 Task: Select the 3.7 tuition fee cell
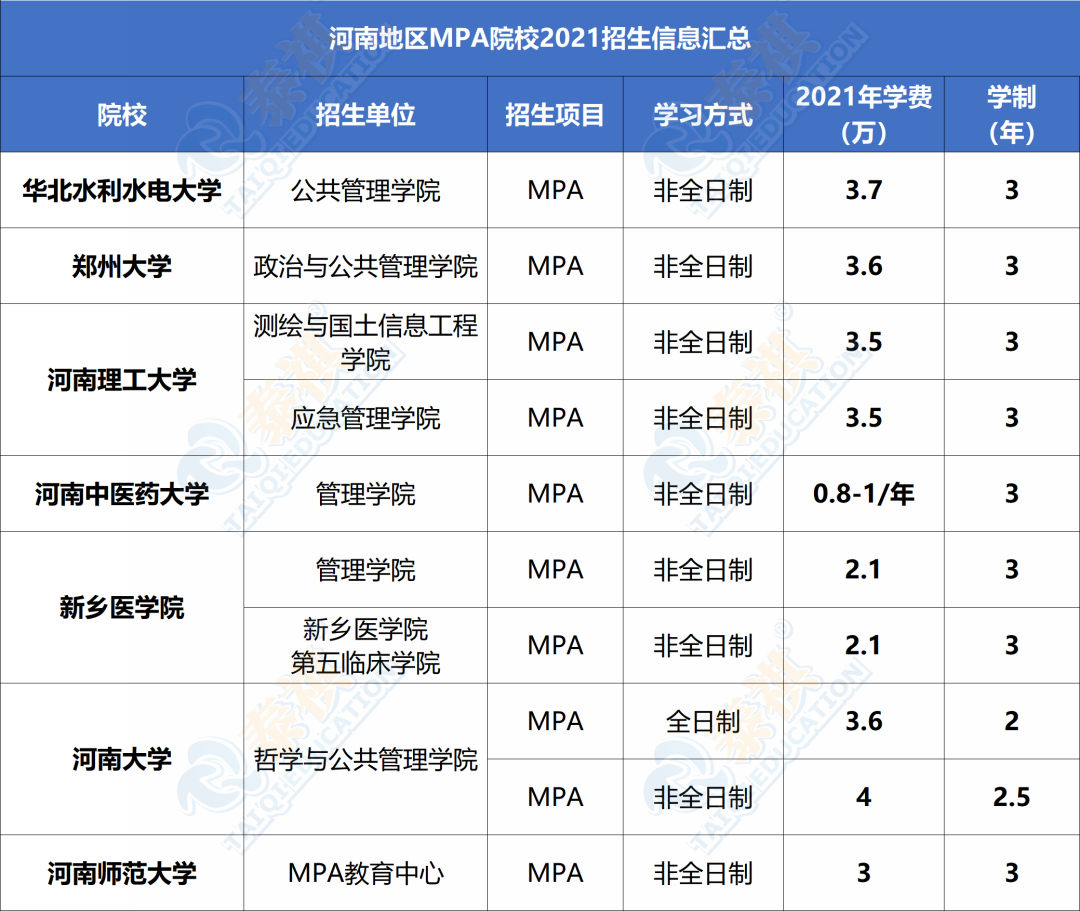[x=864, y=190]
